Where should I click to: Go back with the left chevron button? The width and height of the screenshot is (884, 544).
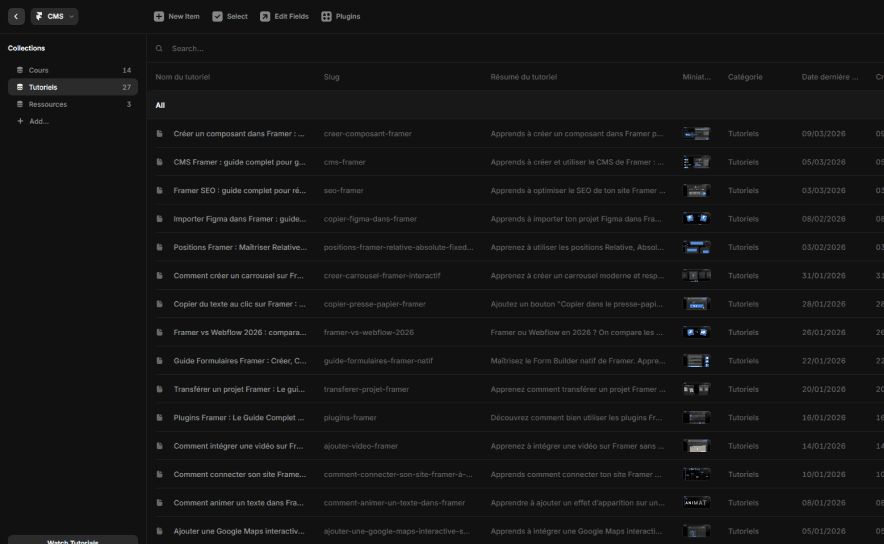(x=16, y=16)
